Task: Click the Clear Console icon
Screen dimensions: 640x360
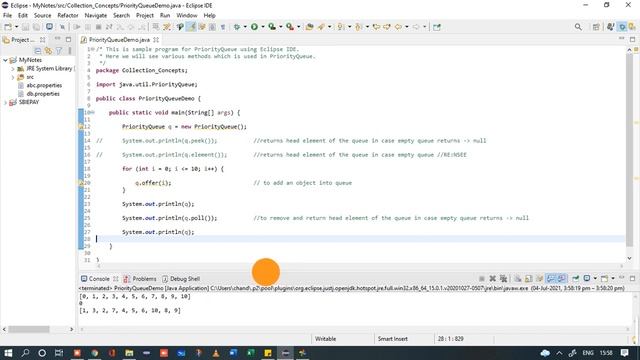Action: pyautogui.click(x=518, y=278)
